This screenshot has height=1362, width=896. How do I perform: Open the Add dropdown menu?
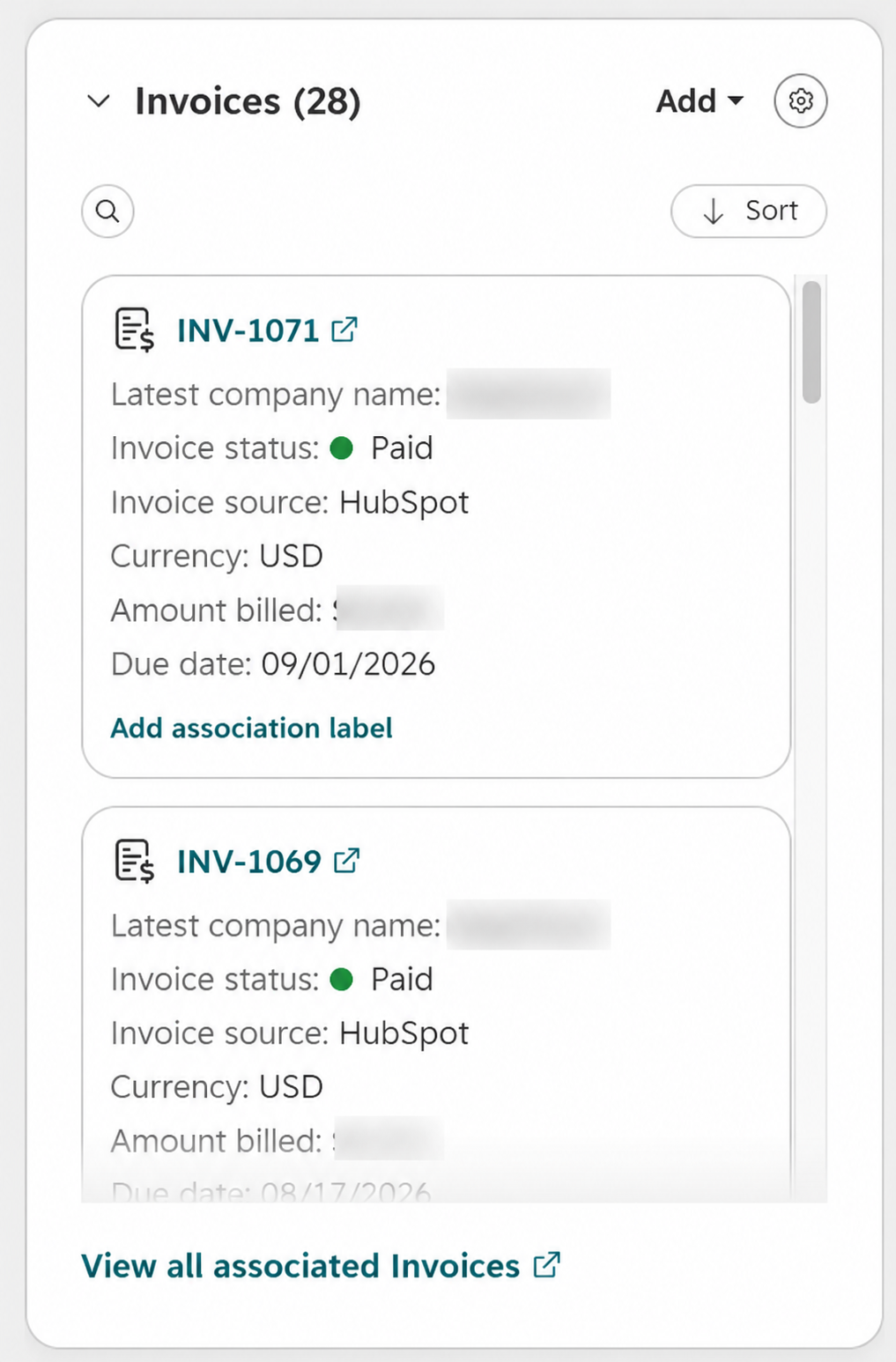pos(700,101)
